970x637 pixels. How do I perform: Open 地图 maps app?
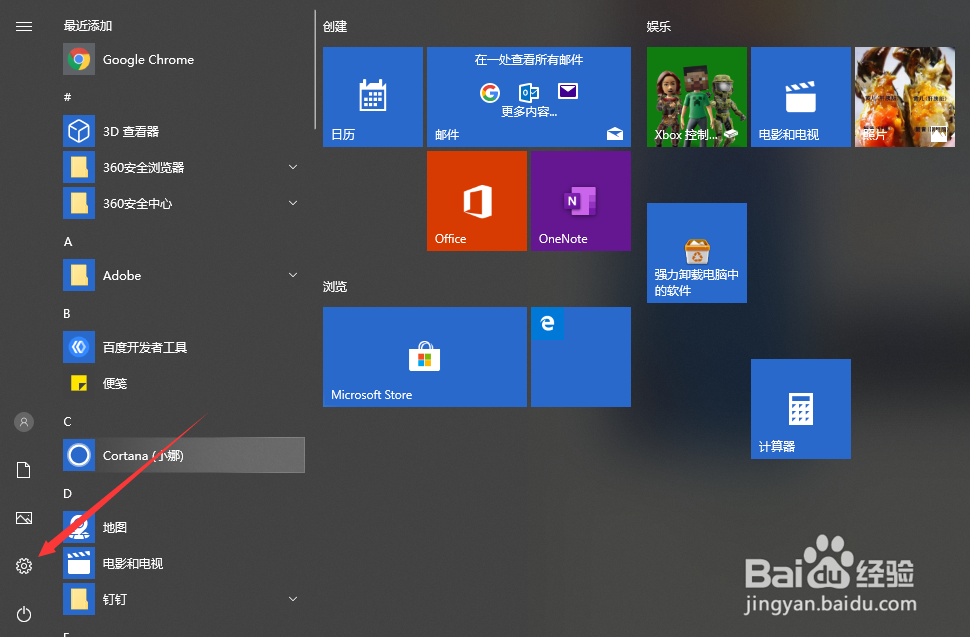pos(184,528)
